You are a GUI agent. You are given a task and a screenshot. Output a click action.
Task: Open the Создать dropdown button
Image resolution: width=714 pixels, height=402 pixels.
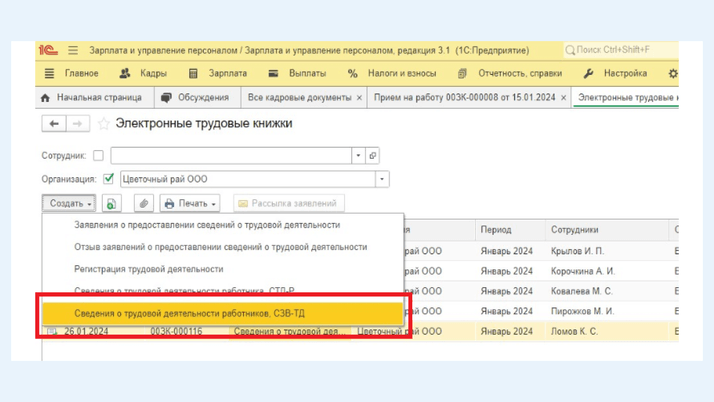coord(69,204)
